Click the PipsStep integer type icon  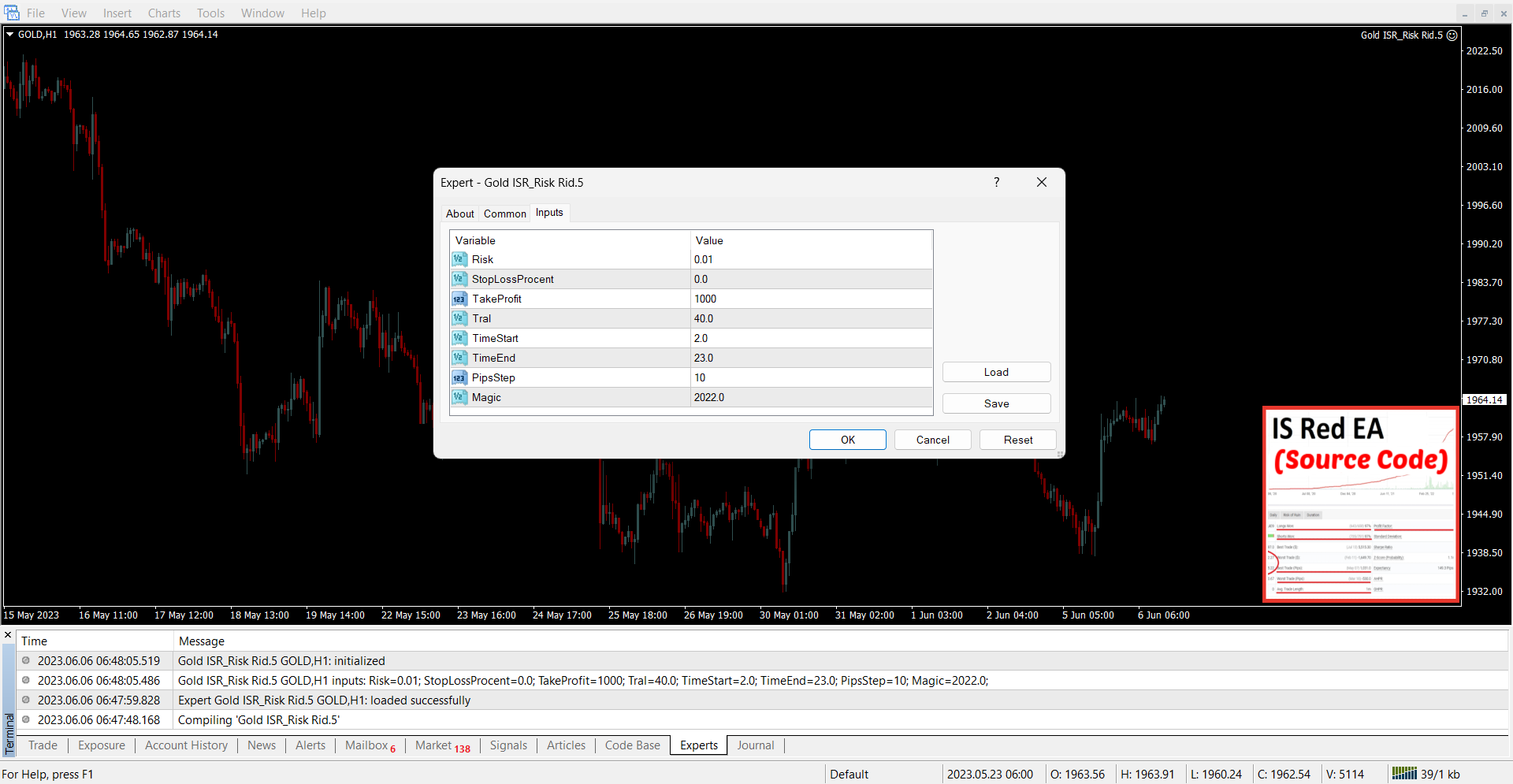click(x=459, y=377)
